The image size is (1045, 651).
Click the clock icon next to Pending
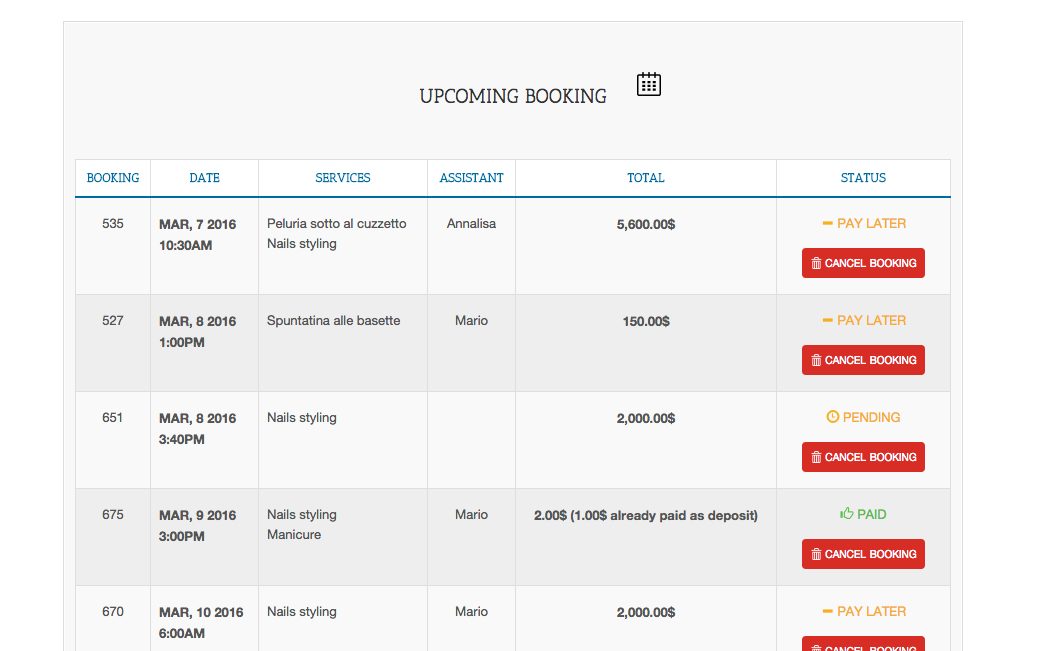(832, 417)
